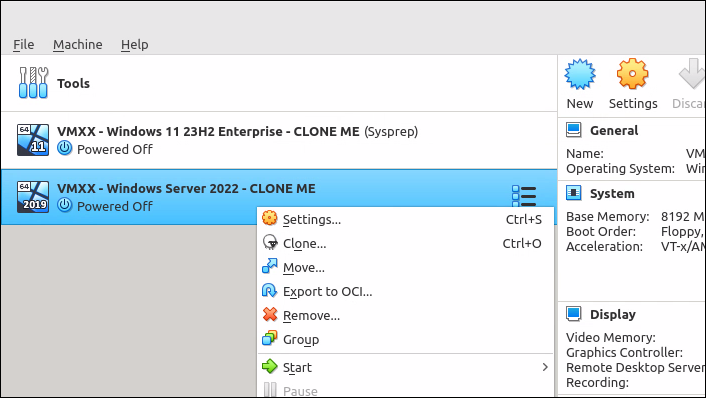Viewport: 706px width, 398px height.
Task: Click the General section monitor icon
Action: coord(574,130)
